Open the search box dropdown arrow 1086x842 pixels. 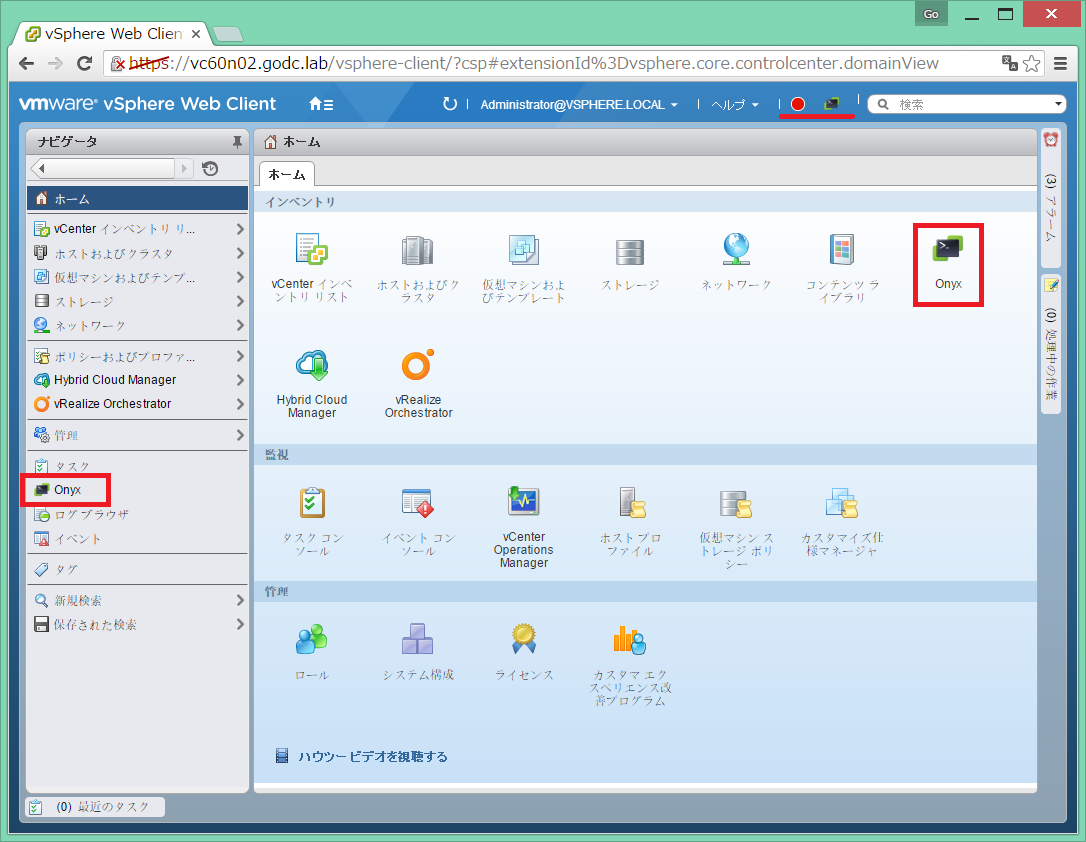tap(1058, 104)
